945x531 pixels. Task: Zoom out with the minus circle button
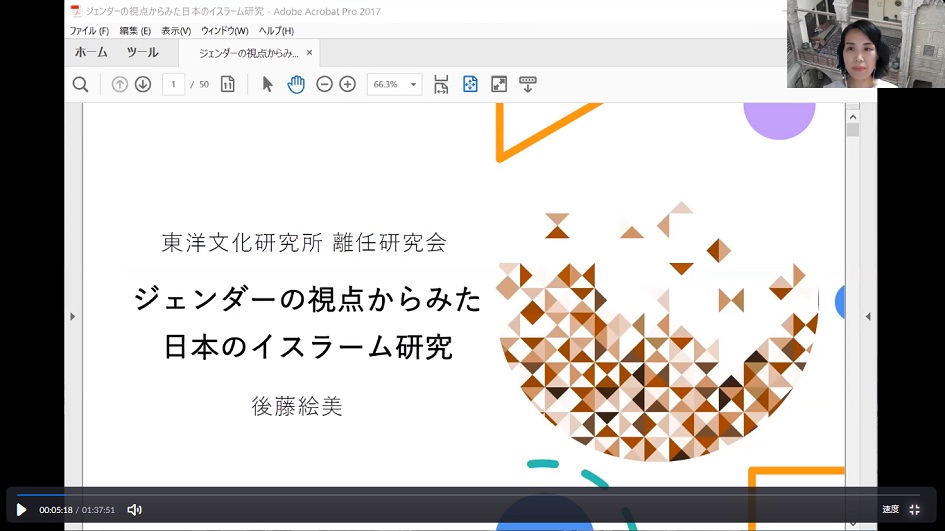(324, 84)
